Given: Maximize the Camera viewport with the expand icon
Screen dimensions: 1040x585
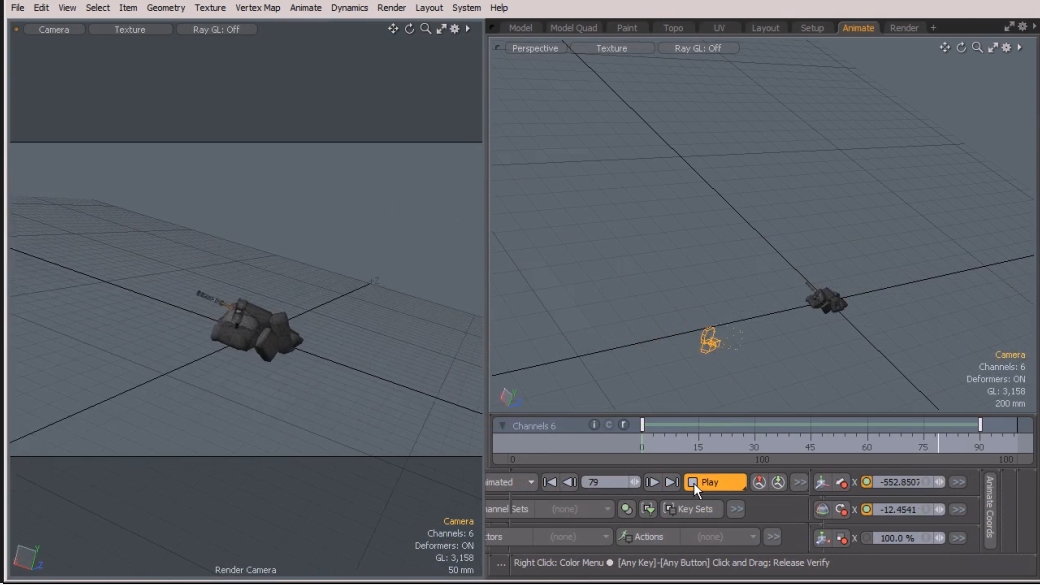Looking at the screenshot, I should (441, 29).
